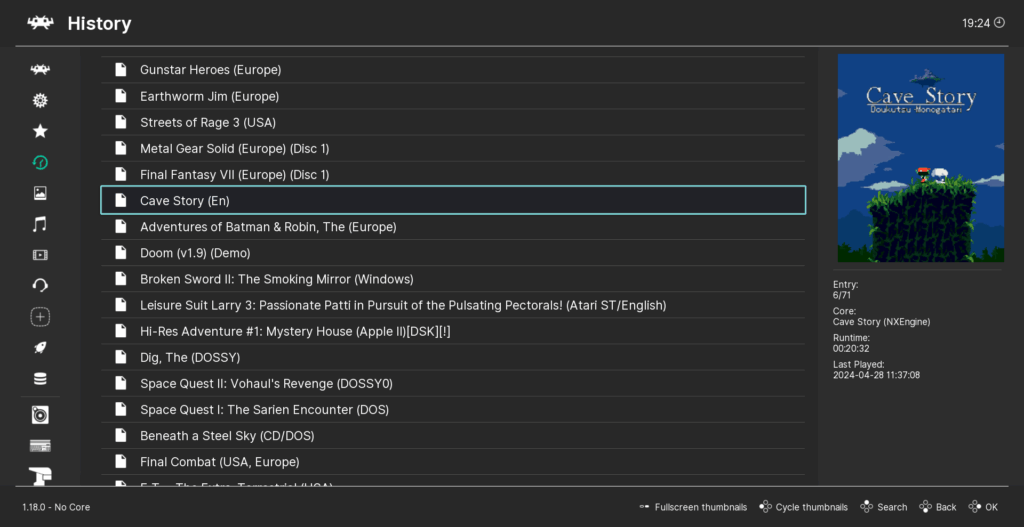This screenshot has width=1024, height=527.
Task: Click the RetroArch logo beside History title
Action: [x=40, y=24]
